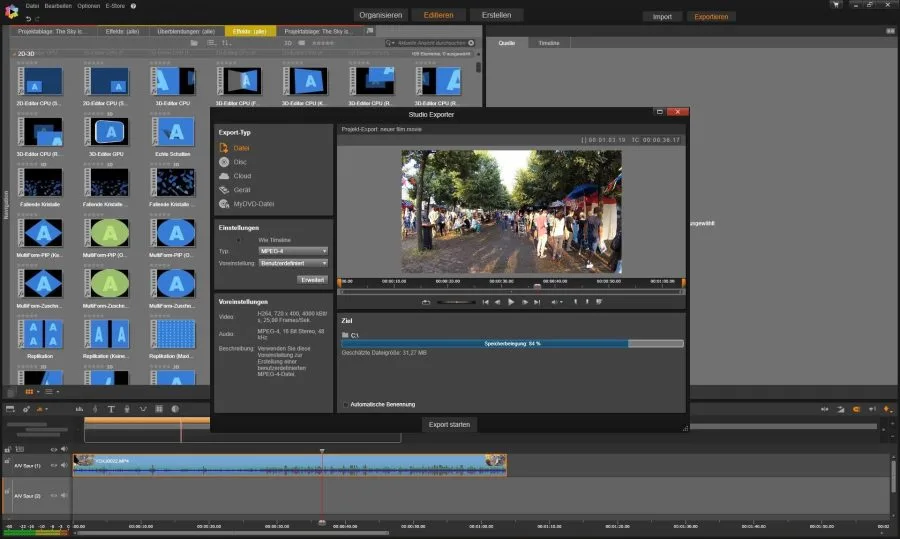
Task: Open the audio mixer icon in timeline toolbar
Action: [x=79, y=409]
